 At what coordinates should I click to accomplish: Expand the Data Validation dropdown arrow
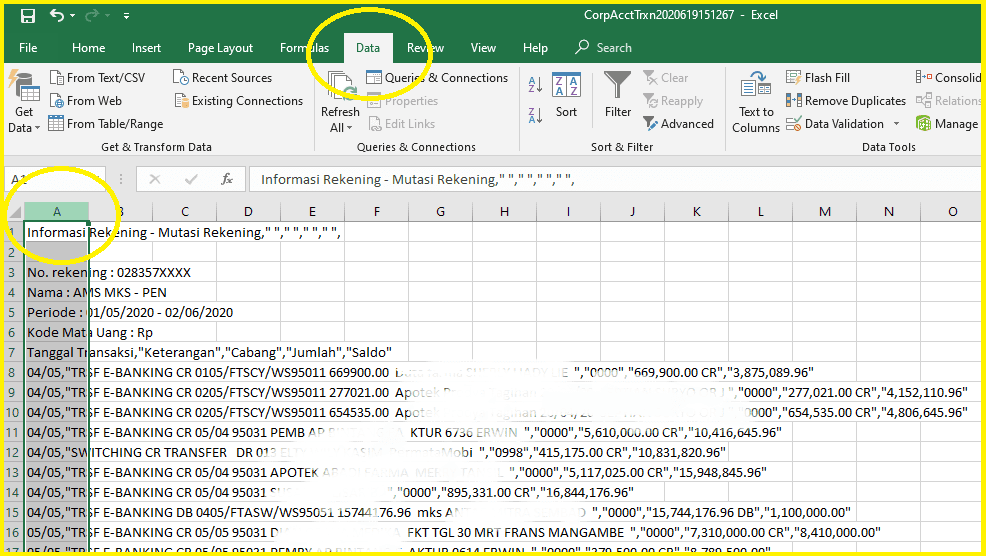coord(896,124)
